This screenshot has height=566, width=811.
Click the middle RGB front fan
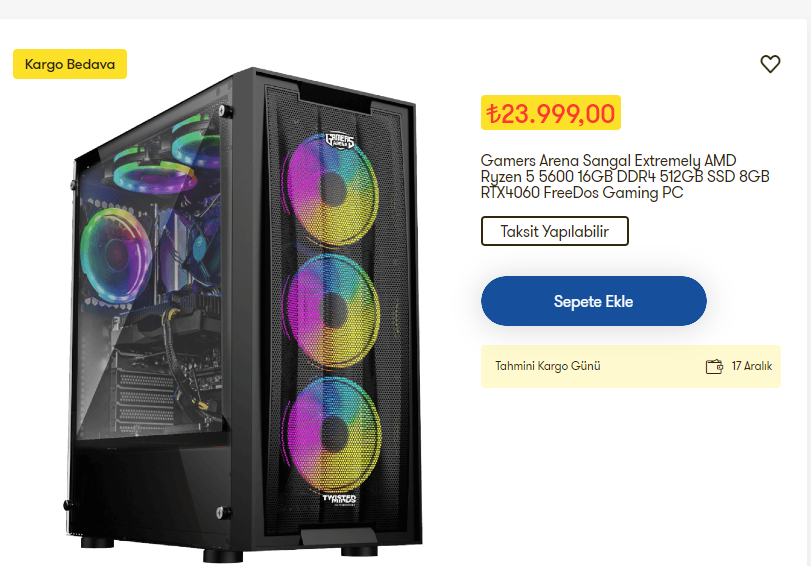click(x=332, y=311)
